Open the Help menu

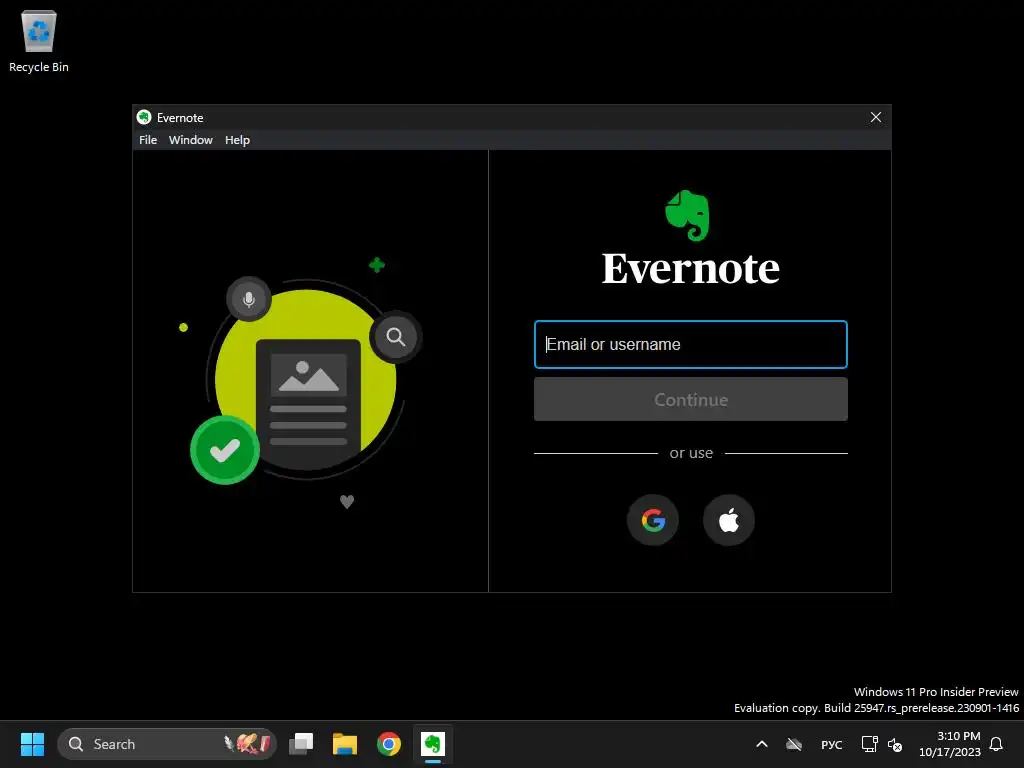(x=238, y=140)
